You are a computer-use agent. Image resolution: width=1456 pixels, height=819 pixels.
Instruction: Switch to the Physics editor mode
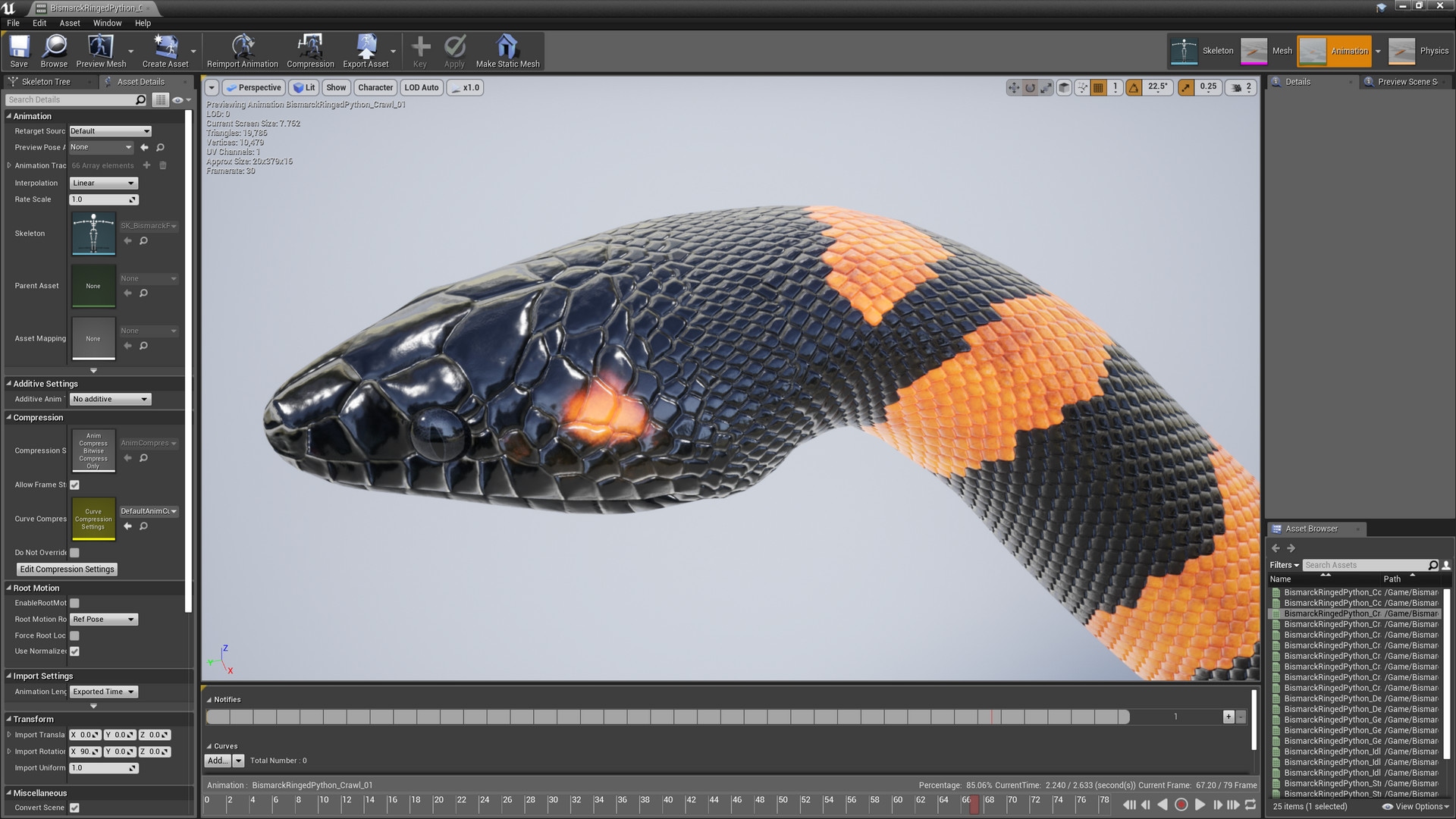click(1422, 51)
